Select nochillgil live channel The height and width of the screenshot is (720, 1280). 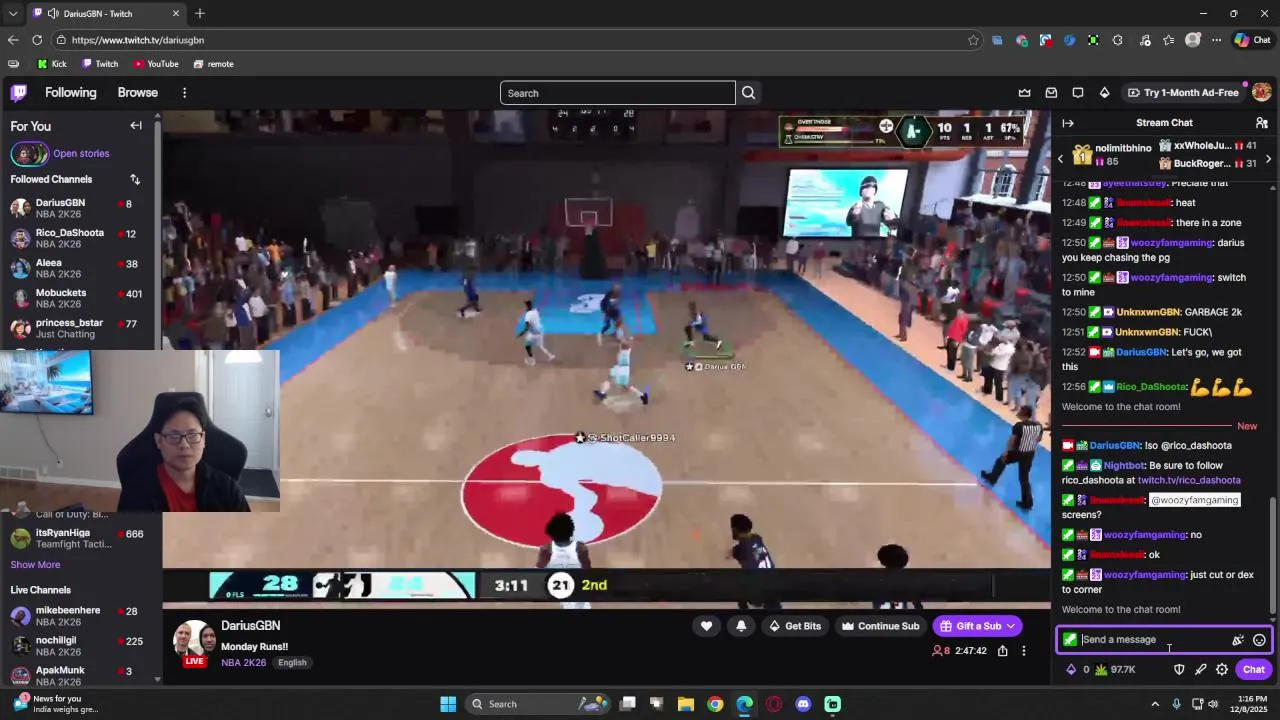[x=79, y=645]
